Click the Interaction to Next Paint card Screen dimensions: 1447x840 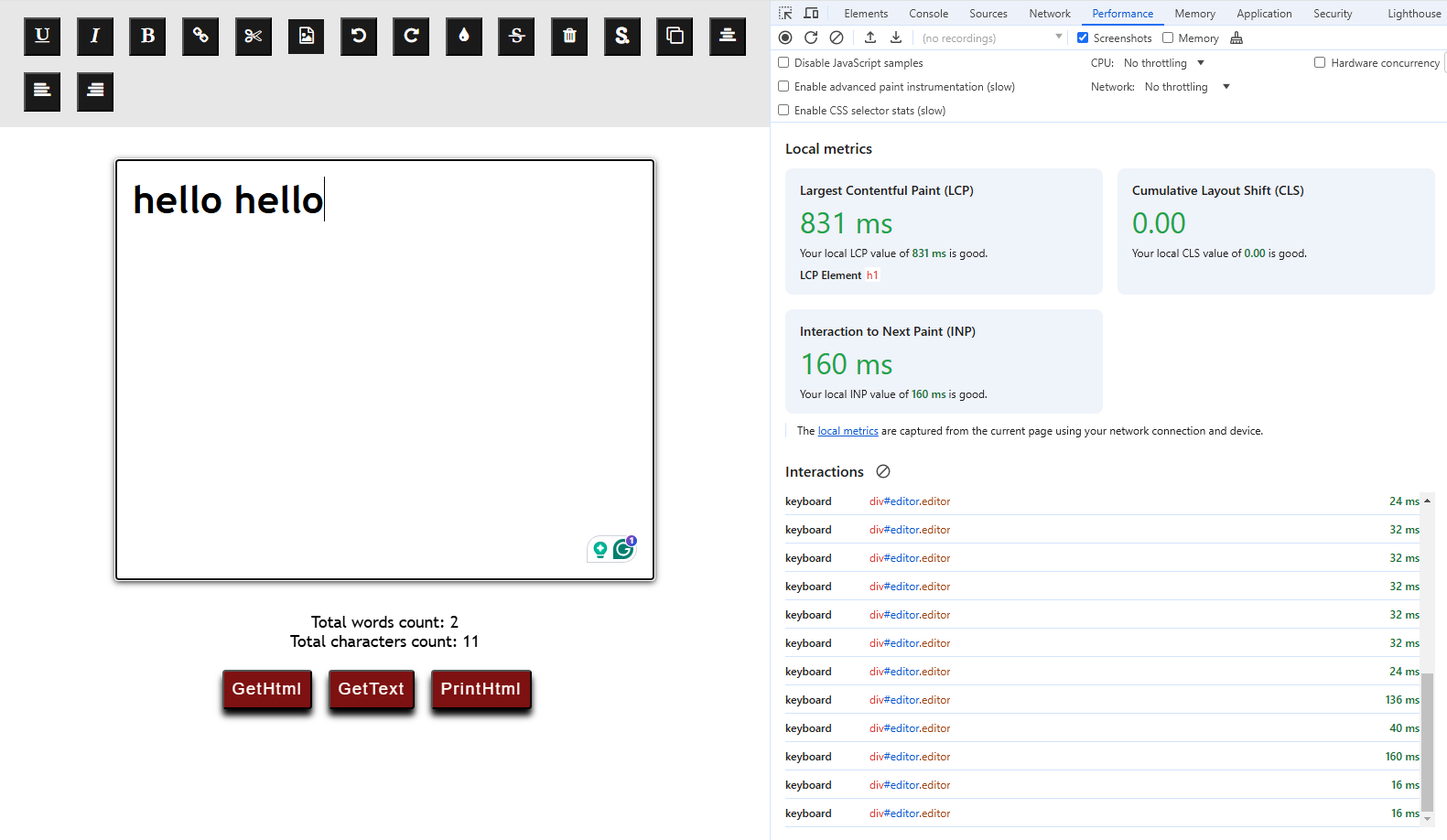(944, 361)
